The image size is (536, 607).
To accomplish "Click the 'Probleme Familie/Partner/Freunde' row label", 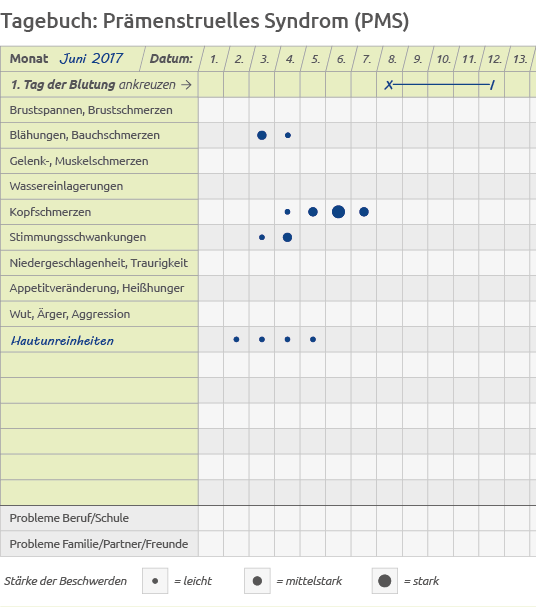I will (99, 544).
